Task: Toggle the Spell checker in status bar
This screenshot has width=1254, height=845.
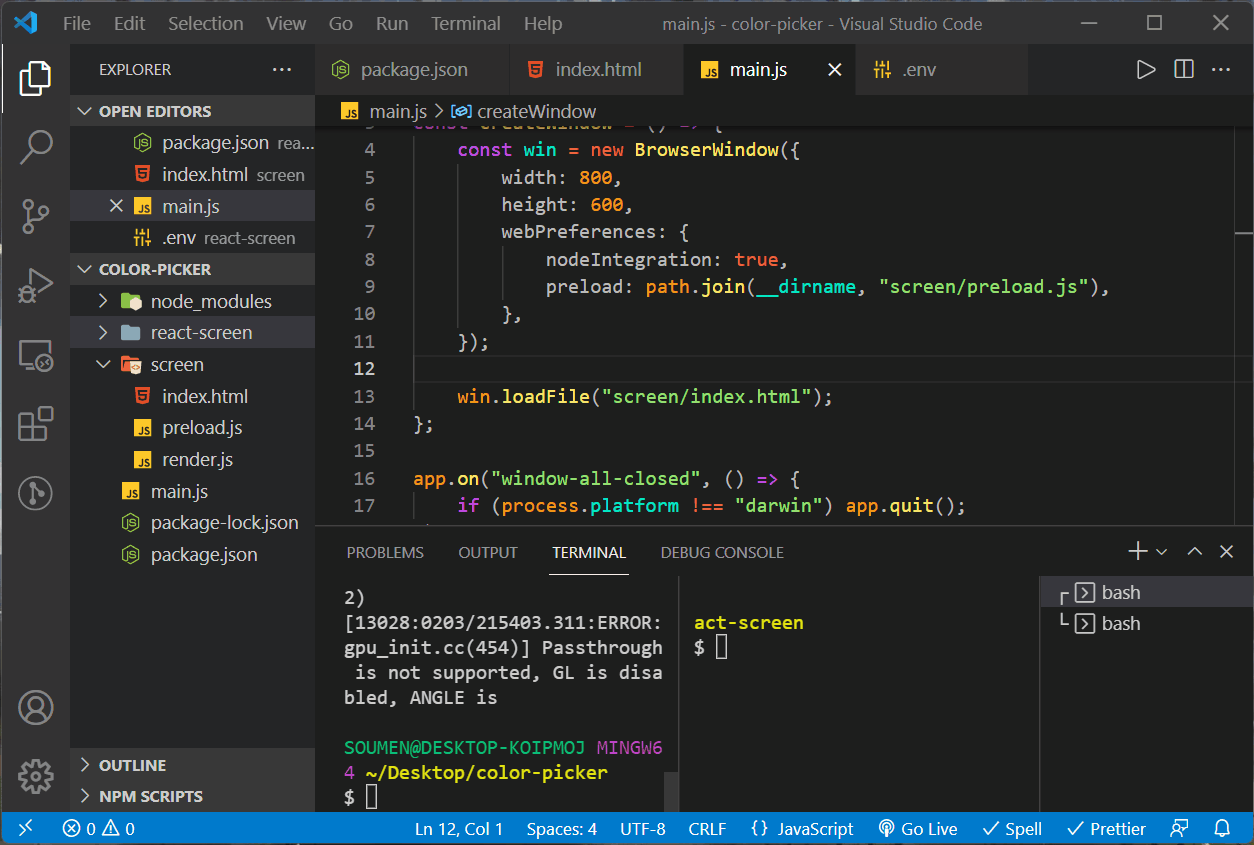Action: pos(1012,828)
